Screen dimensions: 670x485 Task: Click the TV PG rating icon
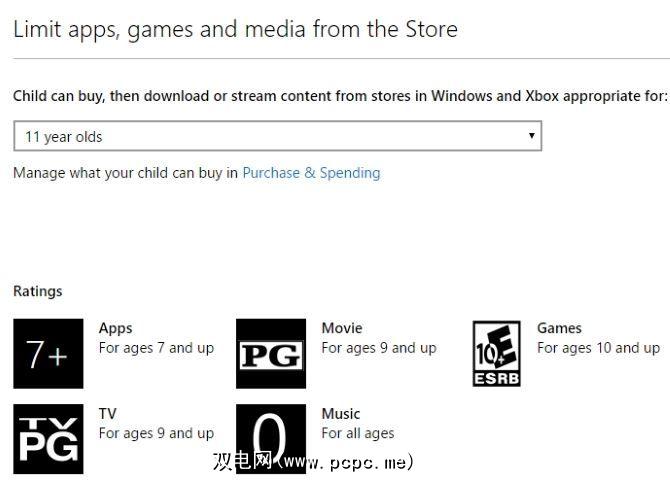[x=48, y=439]
